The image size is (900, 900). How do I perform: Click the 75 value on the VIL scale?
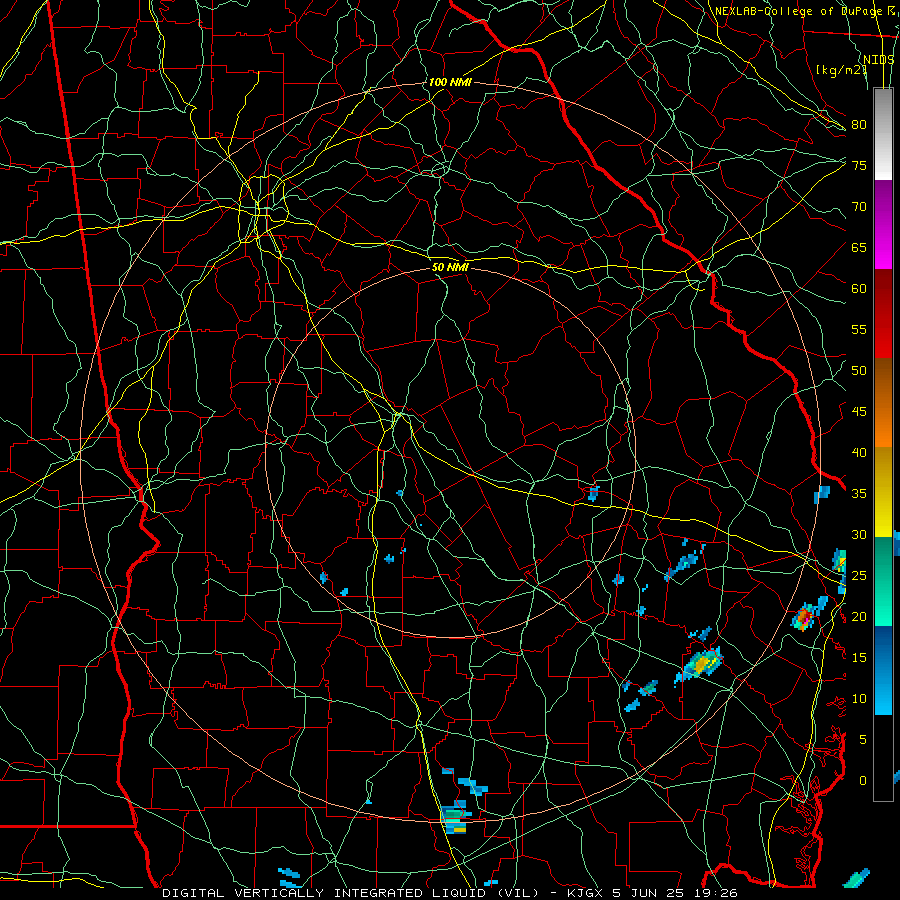point(859,165)
